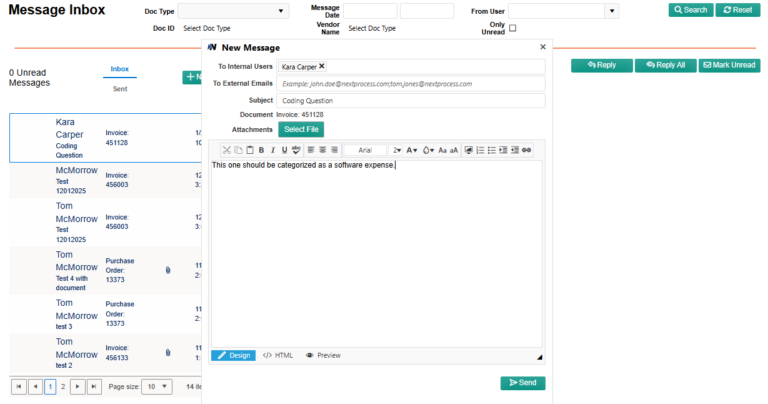Click Select File to attach a document
Screen dimensions: 768x404
(x=301, y=129)
